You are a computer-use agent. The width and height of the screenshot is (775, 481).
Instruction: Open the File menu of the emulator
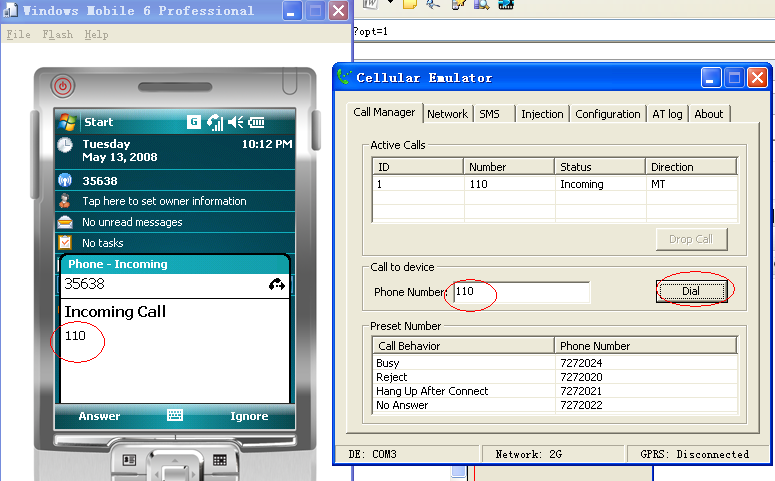[x=19, y=34]
